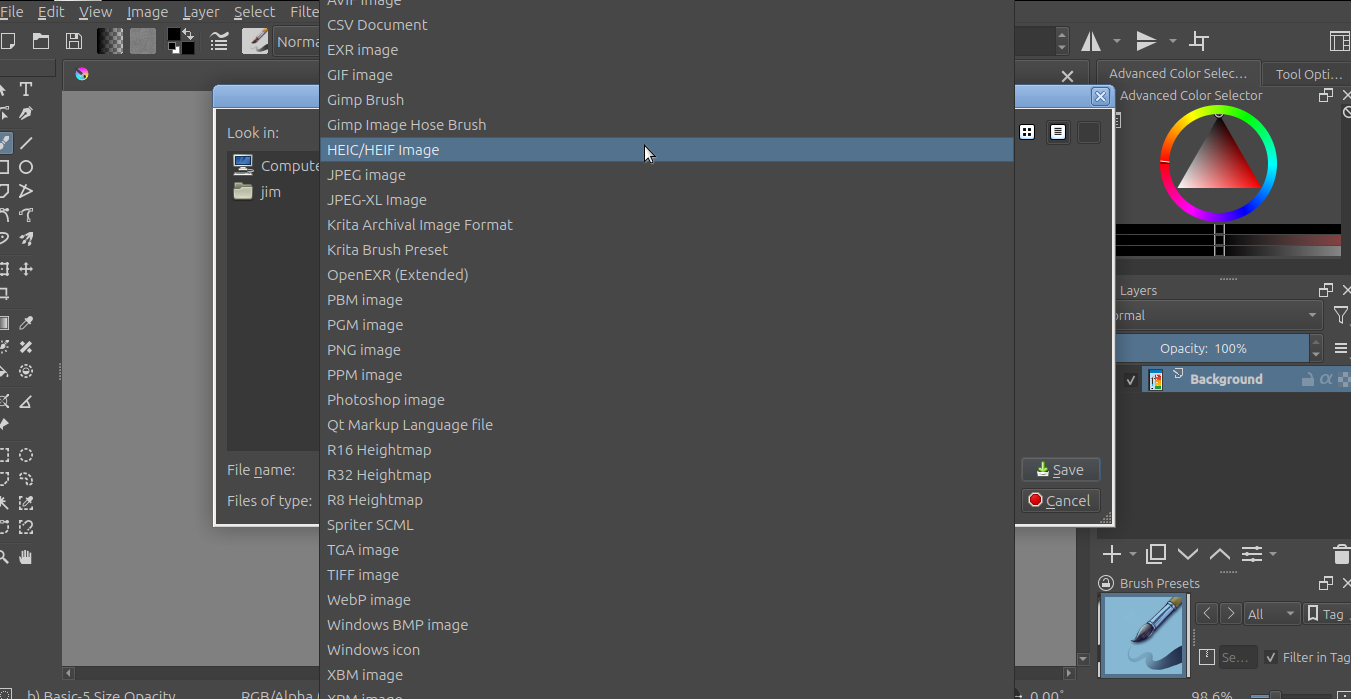Image resolution: width=1351 pixels, height=699 pixels.
Task: Open the add layer dropdown arrow
Action: (x=1132, y=554)
